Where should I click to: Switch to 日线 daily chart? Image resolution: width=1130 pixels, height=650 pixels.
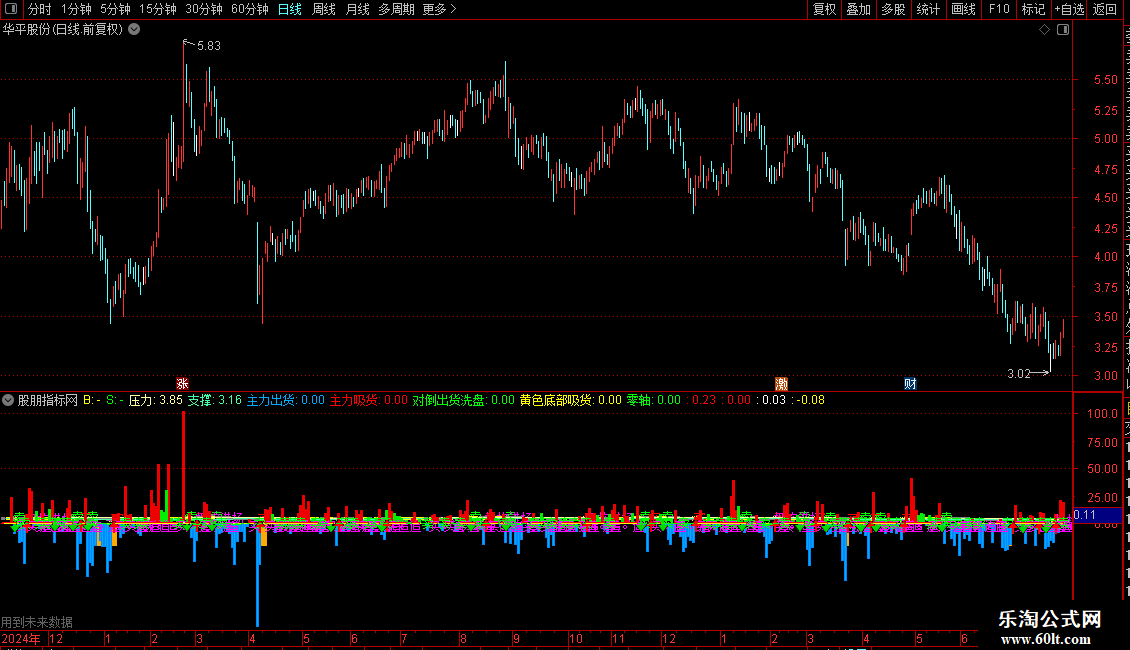coord(290,9)
